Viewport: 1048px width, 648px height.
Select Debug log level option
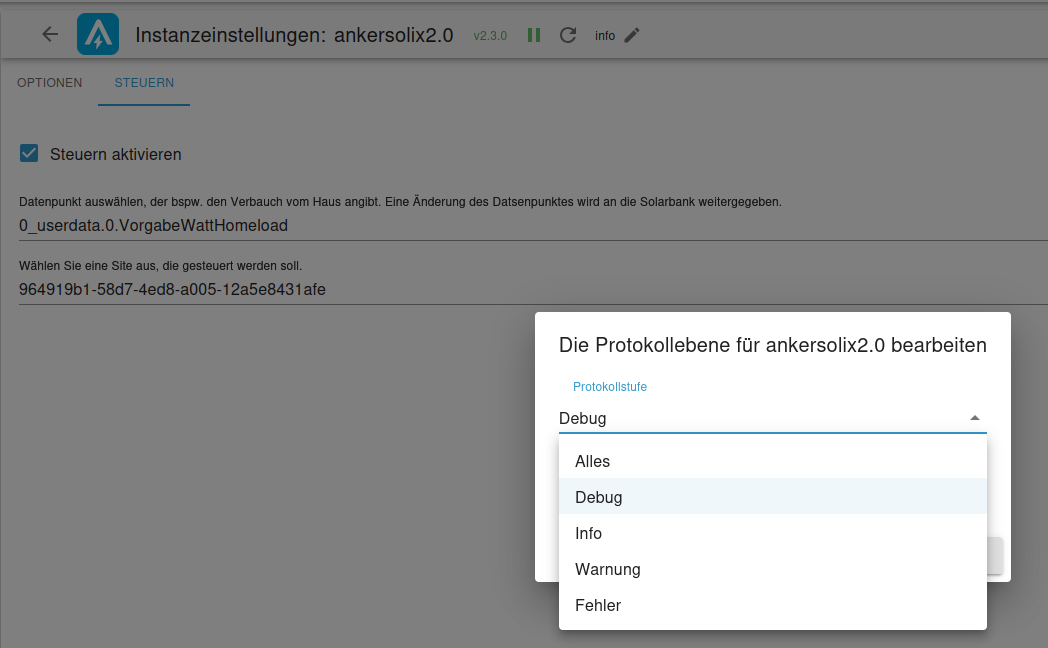click(x=773, y=496)
